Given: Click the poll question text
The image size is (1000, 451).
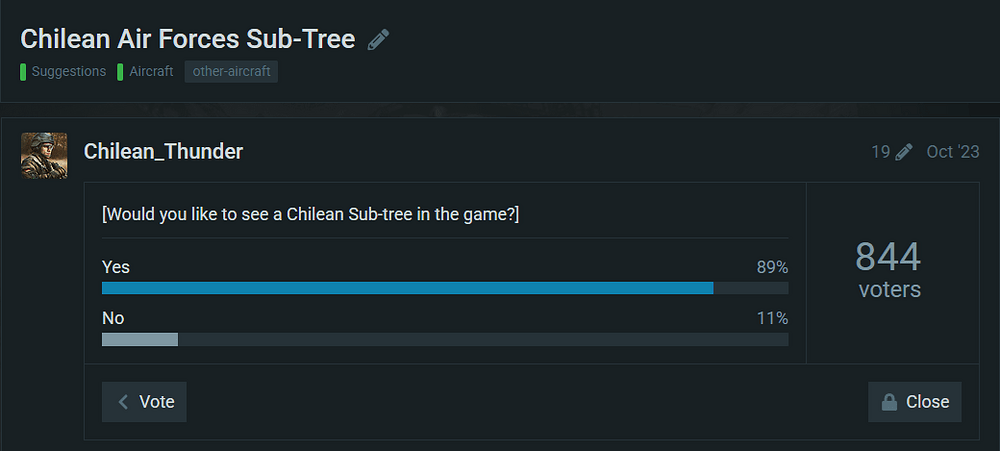Looking at the screenshot, I should (x=310, y=216).
